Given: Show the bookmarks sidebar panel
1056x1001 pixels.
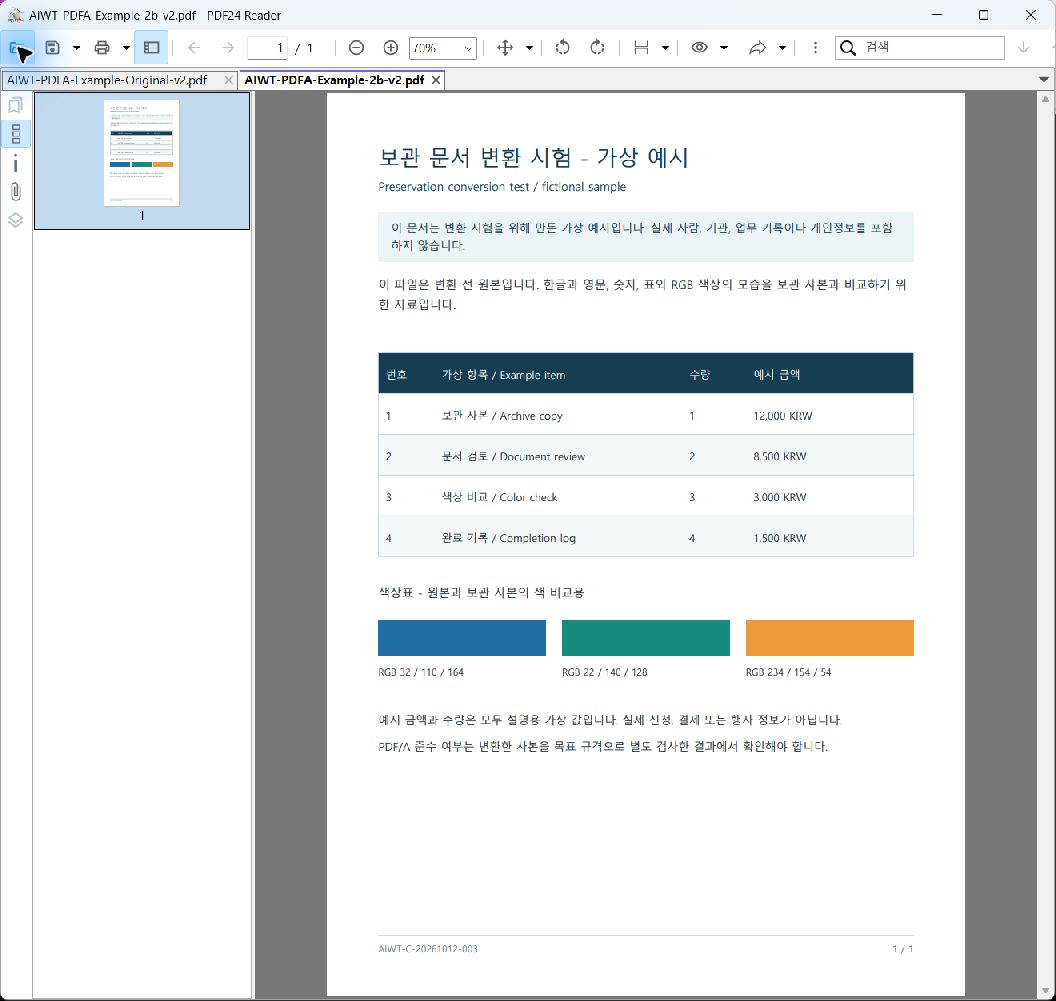Looking at the screenshot, I should [x=15, y=105].
